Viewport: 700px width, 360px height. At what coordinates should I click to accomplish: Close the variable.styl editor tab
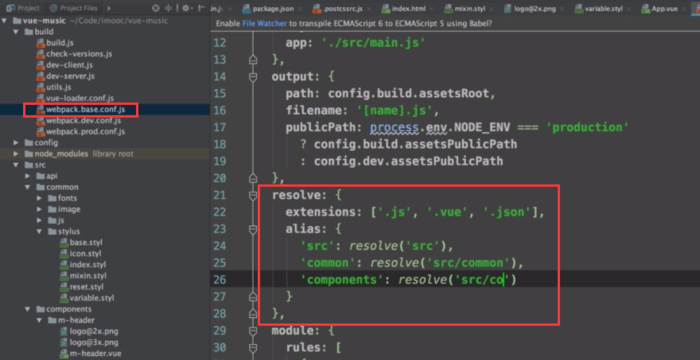coord(628,9)
